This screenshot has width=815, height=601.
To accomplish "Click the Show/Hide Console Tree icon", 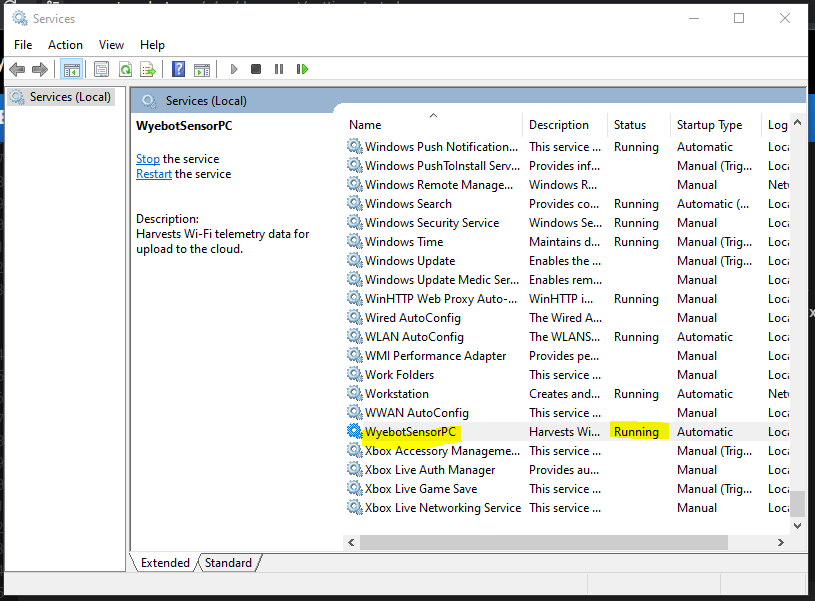I will [71, 69].
